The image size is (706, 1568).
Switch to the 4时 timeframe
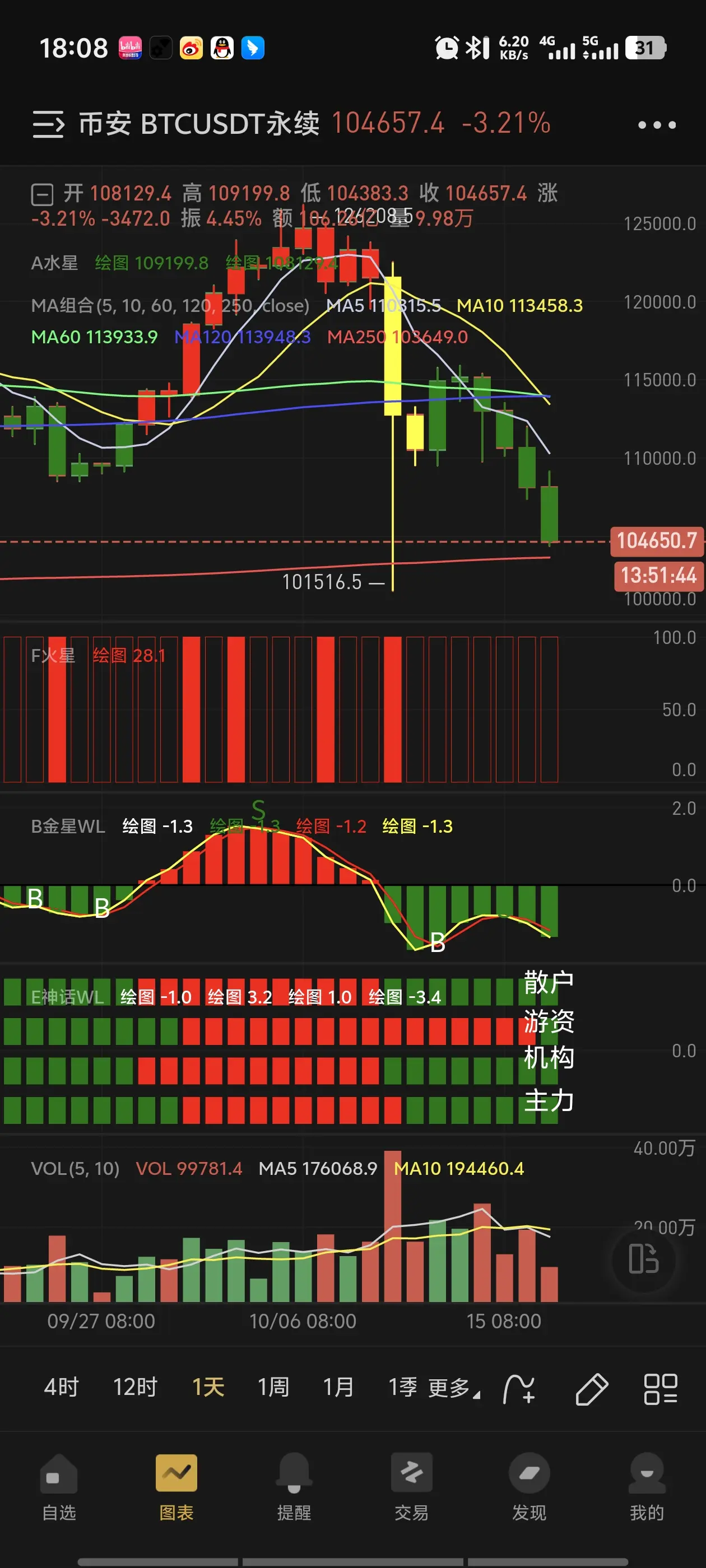click(62, 1387)
